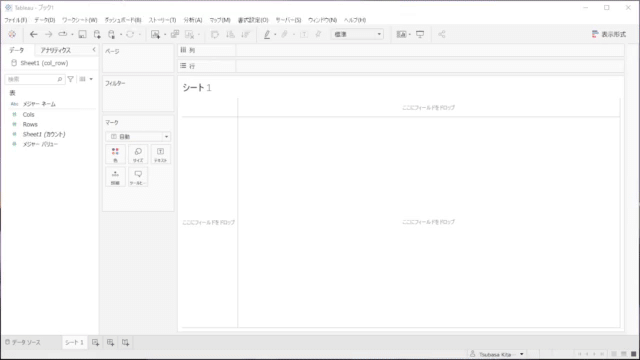The height and width of the screenshot is (360, 640).
Task: Click the サイズ (Size) marks card button
Action: [138, 155]
